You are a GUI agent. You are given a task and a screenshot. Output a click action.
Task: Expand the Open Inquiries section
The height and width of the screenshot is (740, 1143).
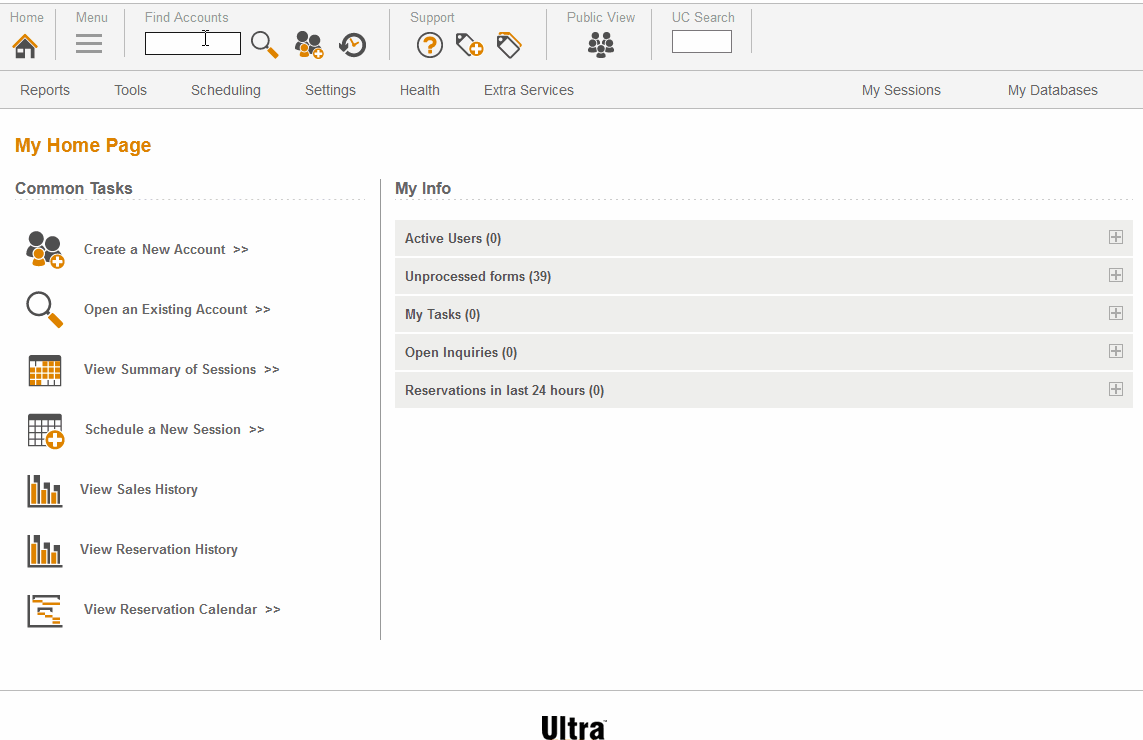(1115, 351)
